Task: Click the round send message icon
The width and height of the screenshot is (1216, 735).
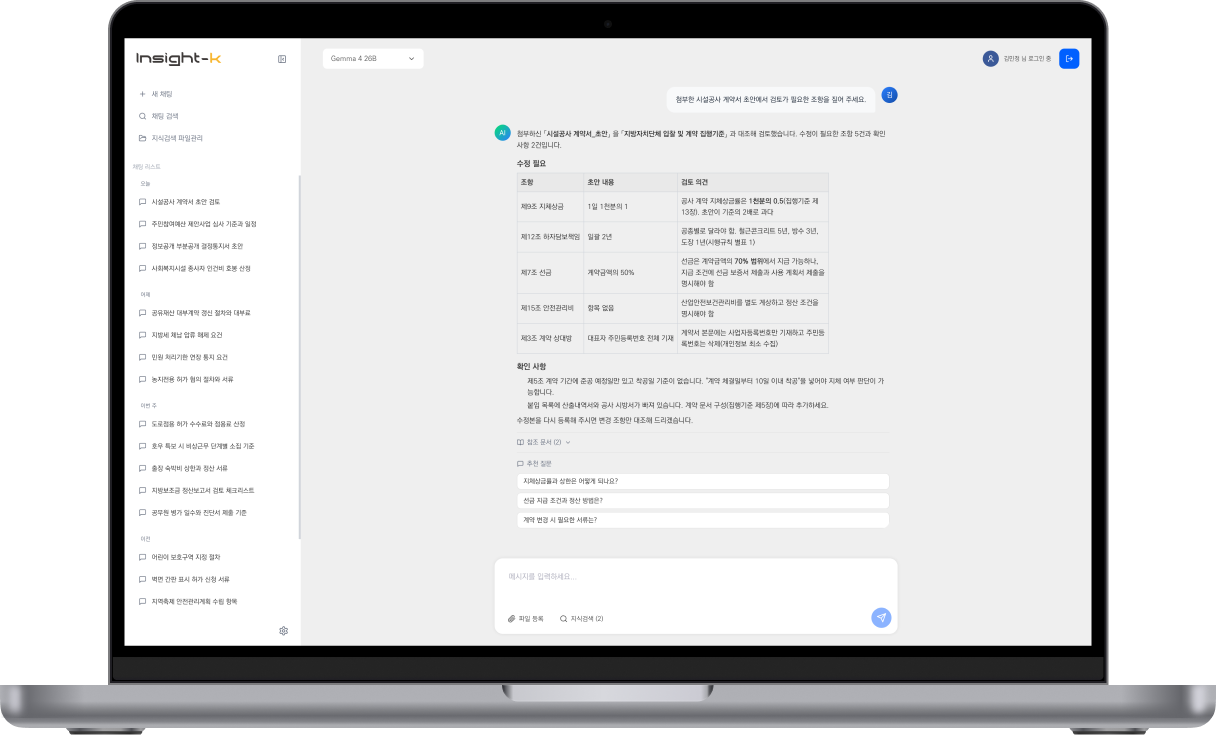Action: click(x=881, y=618)
